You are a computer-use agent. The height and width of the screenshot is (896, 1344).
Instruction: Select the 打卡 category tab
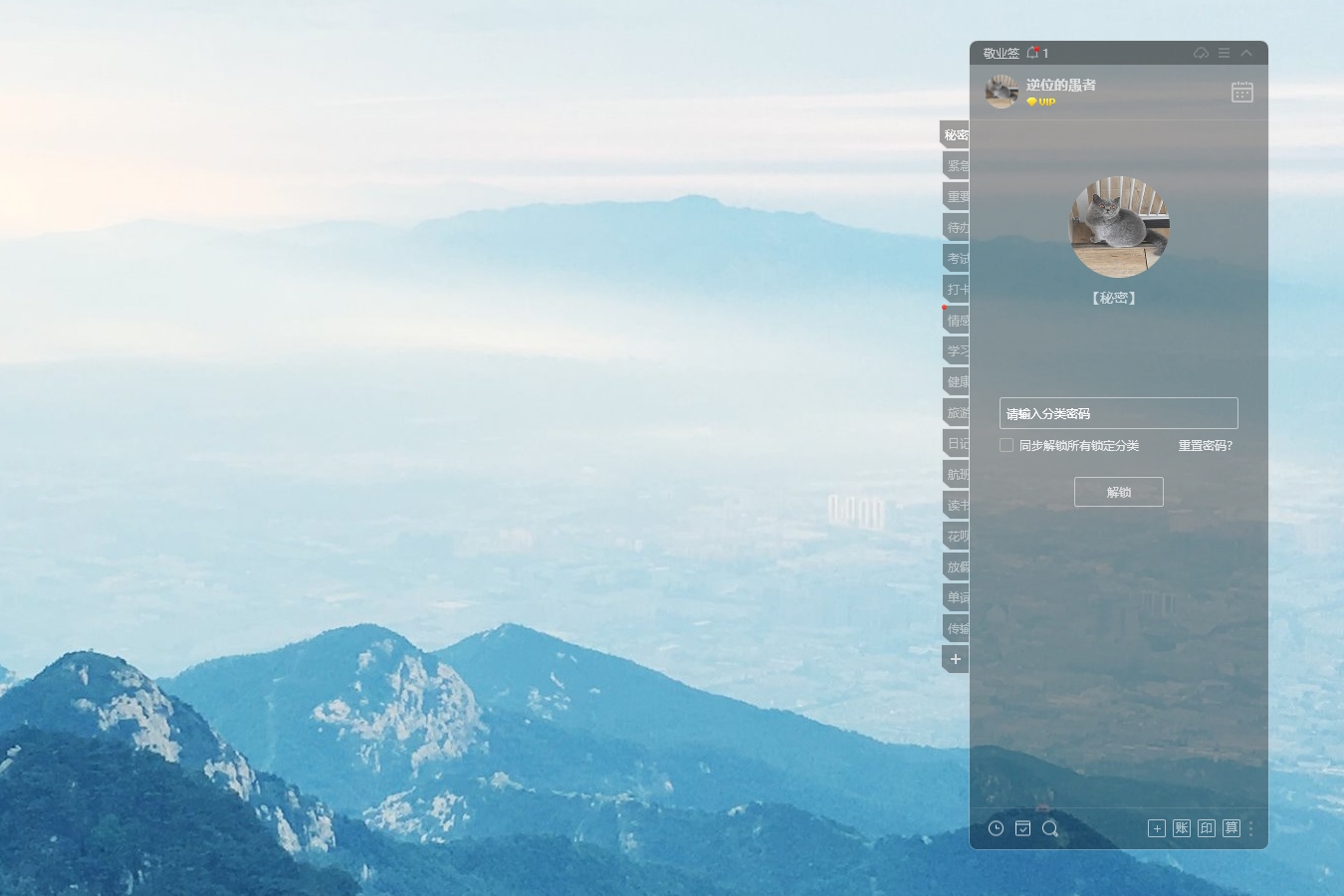click(x=956, y=289)
